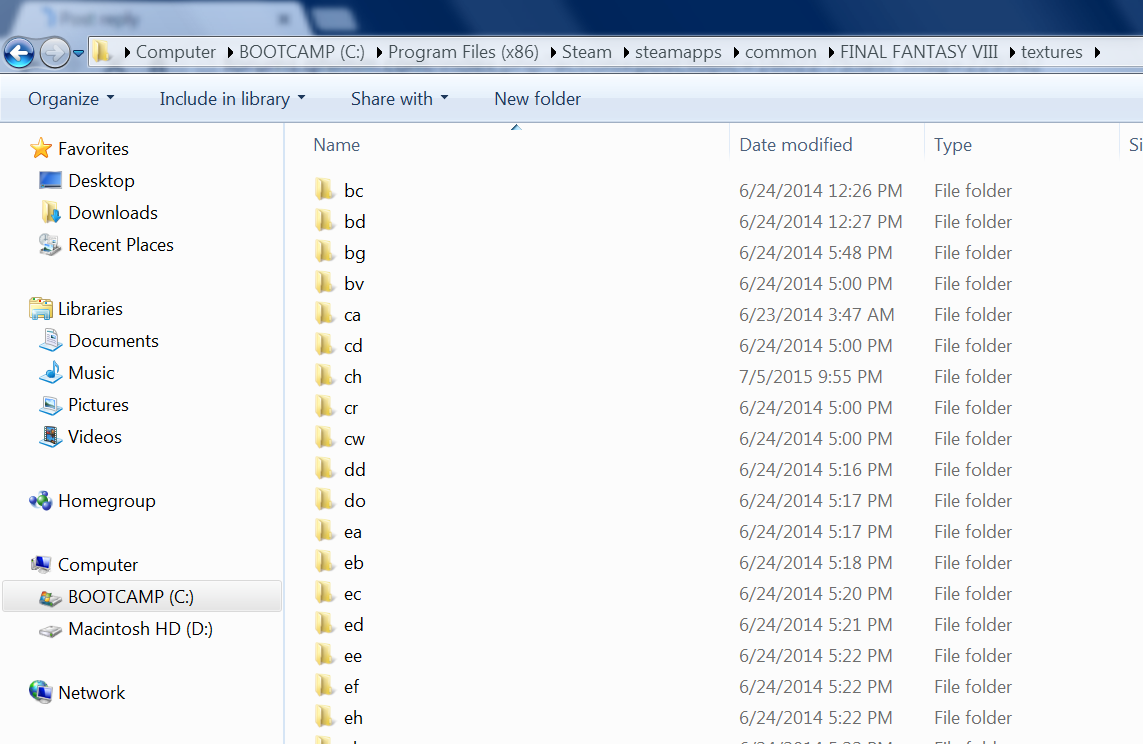
Task: Open Include in library dropdown
Action: coord(232,98)
